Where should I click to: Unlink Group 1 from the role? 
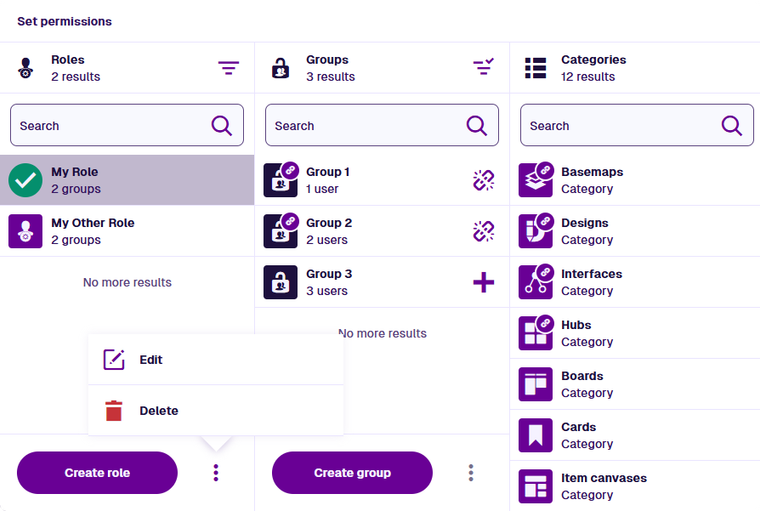483,180
